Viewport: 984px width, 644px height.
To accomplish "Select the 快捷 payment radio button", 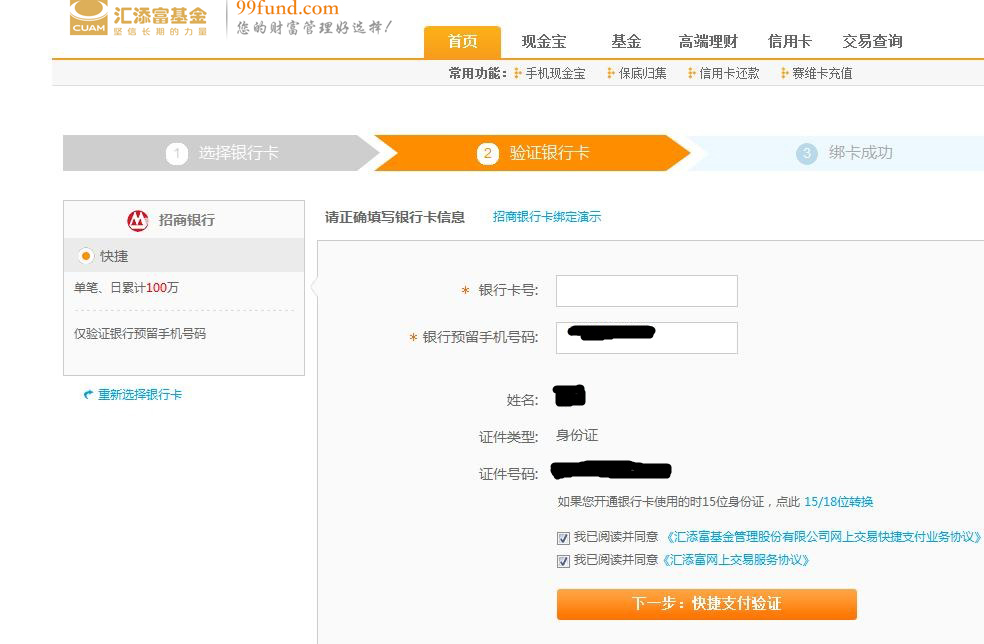I will click(x=86, y=256).
